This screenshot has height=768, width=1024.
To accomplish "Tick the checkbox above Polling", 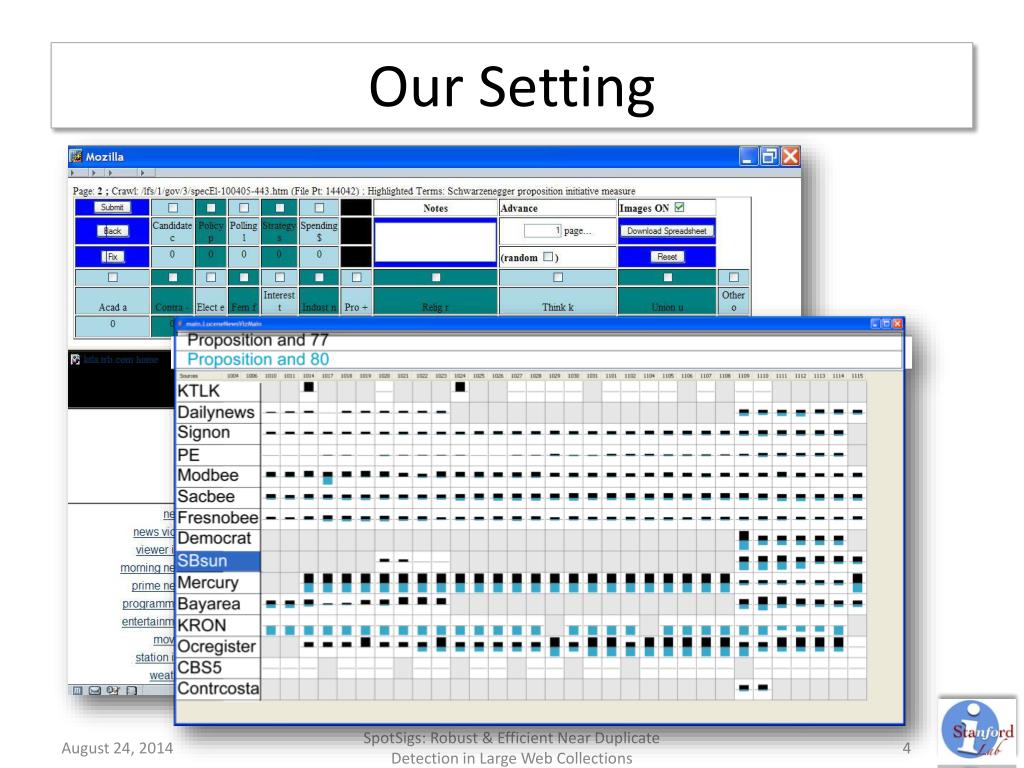I will coord(244,208).
